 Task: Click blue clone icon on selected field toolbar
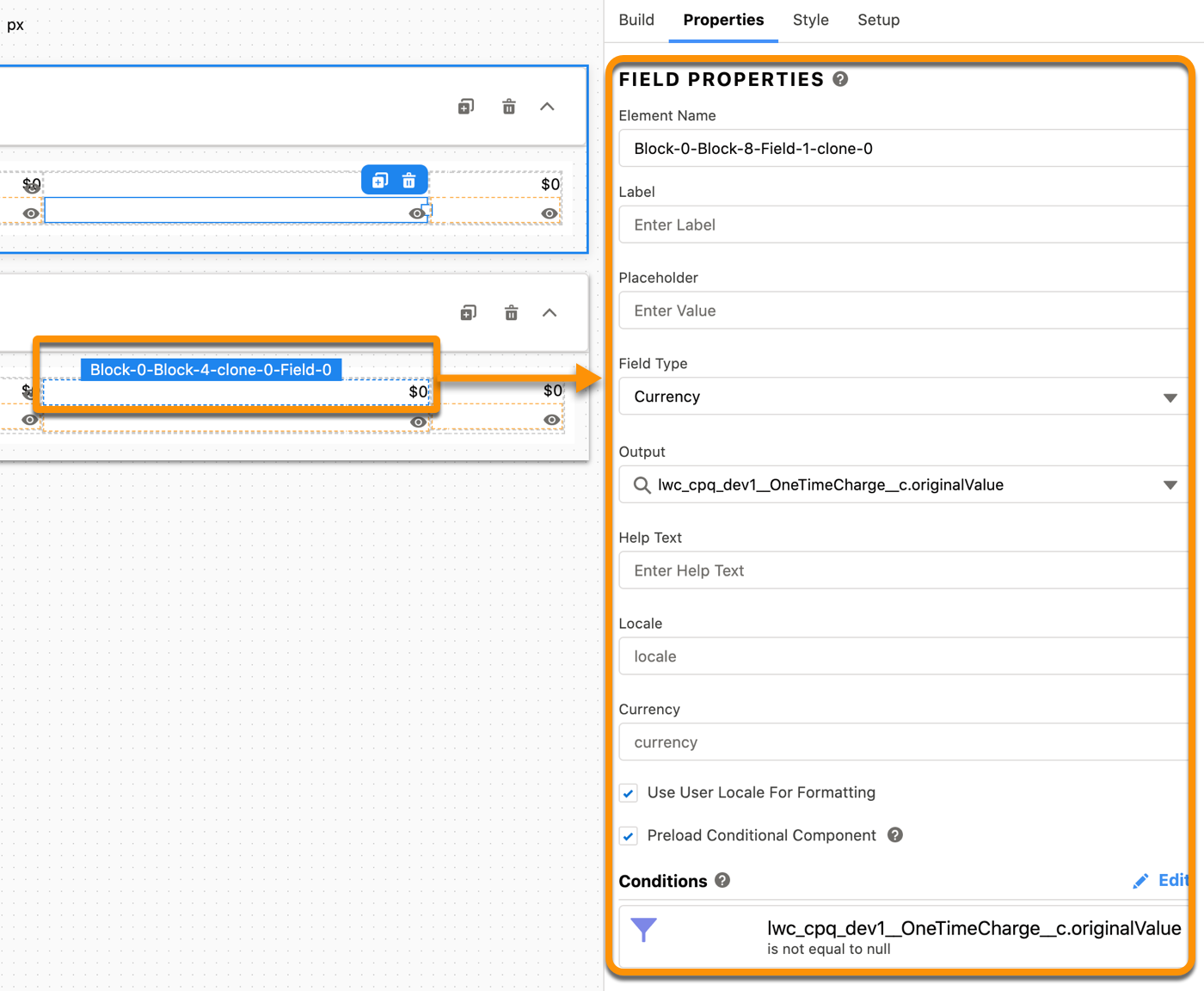380,180
